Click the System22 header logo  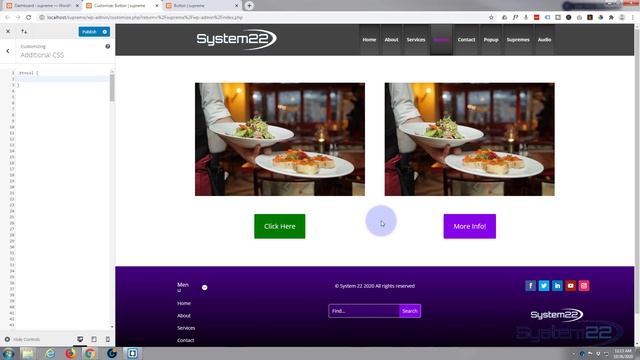click(237, 39)
